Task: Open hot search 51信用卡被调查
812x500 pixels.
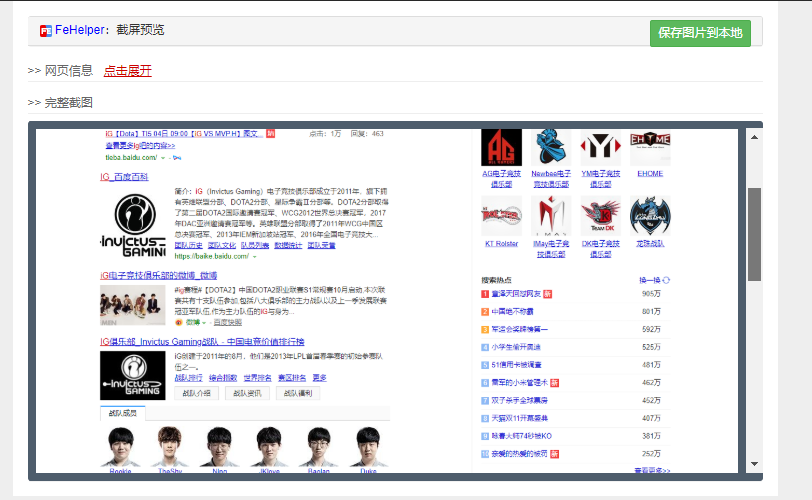Action: tap(516, 365)
